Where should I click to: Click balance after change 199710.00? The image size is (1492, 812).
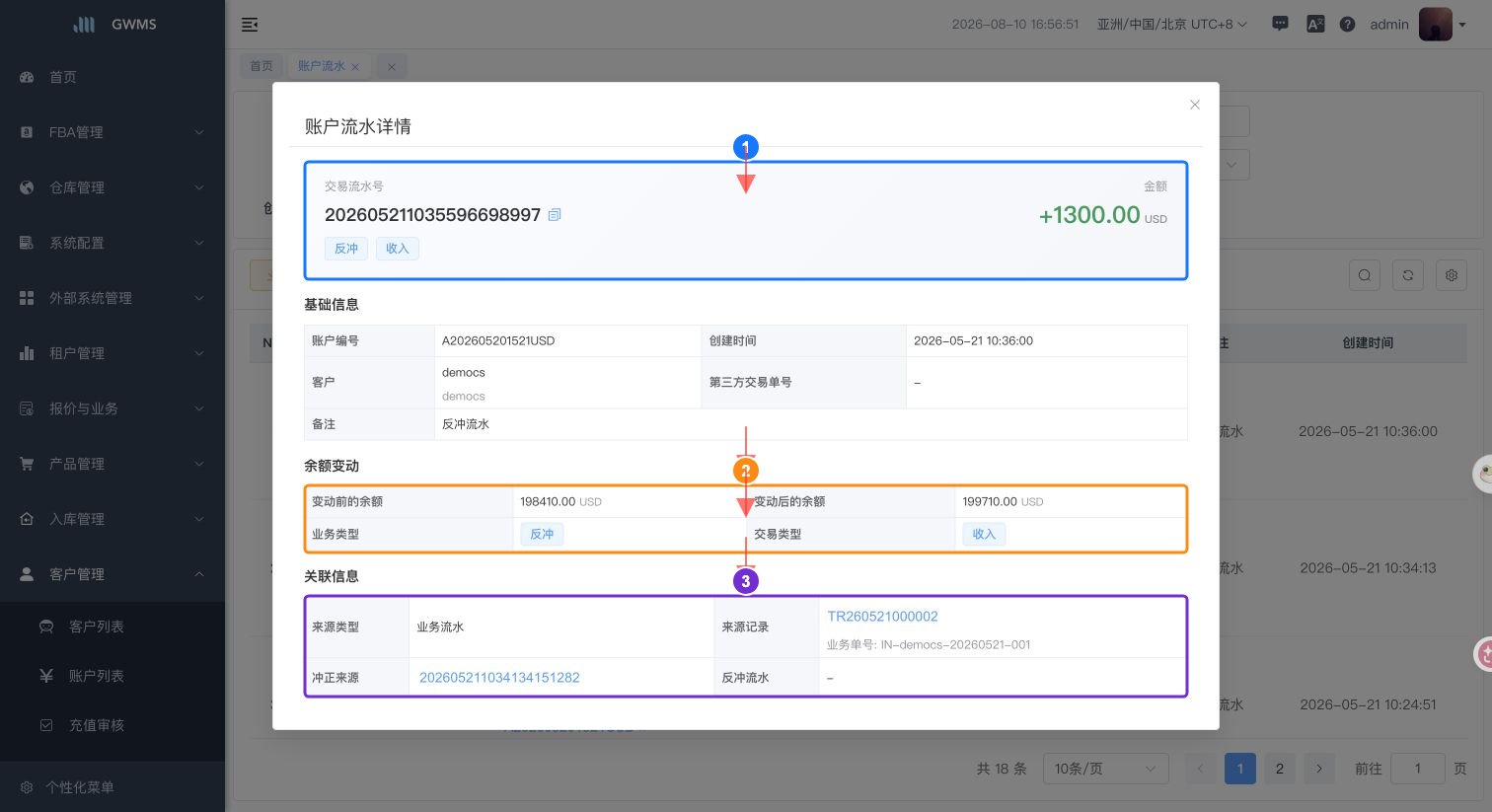click(x=990, y=501)
